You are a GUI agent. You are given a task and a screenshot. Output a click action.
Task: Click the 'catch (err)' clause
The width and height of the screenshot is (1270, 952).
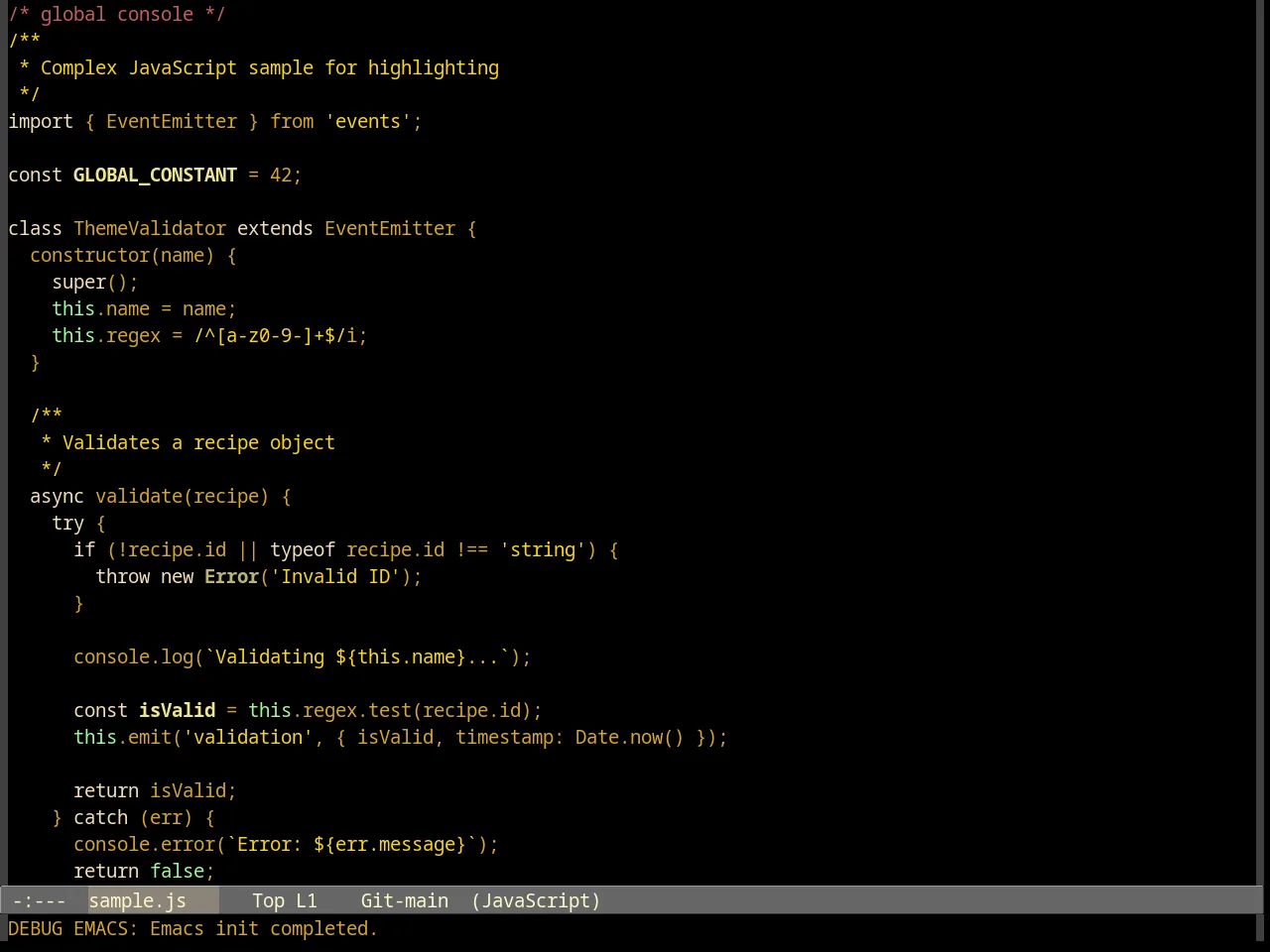[133, 817]
